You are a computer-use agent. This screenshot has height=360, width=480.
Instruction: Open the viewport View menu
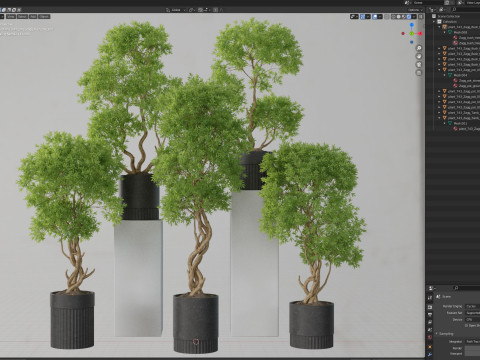(11, 16)
